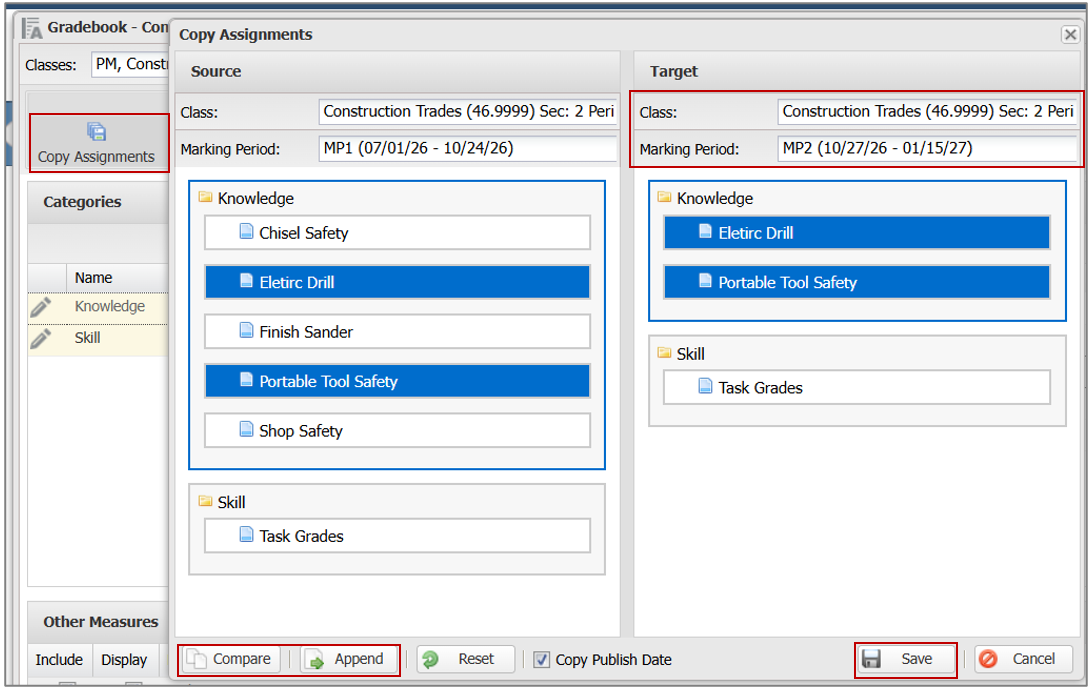Select Portable Tool Safety in Target list
This screenshot has width=1091, height=689.
(x=857, y=282)
